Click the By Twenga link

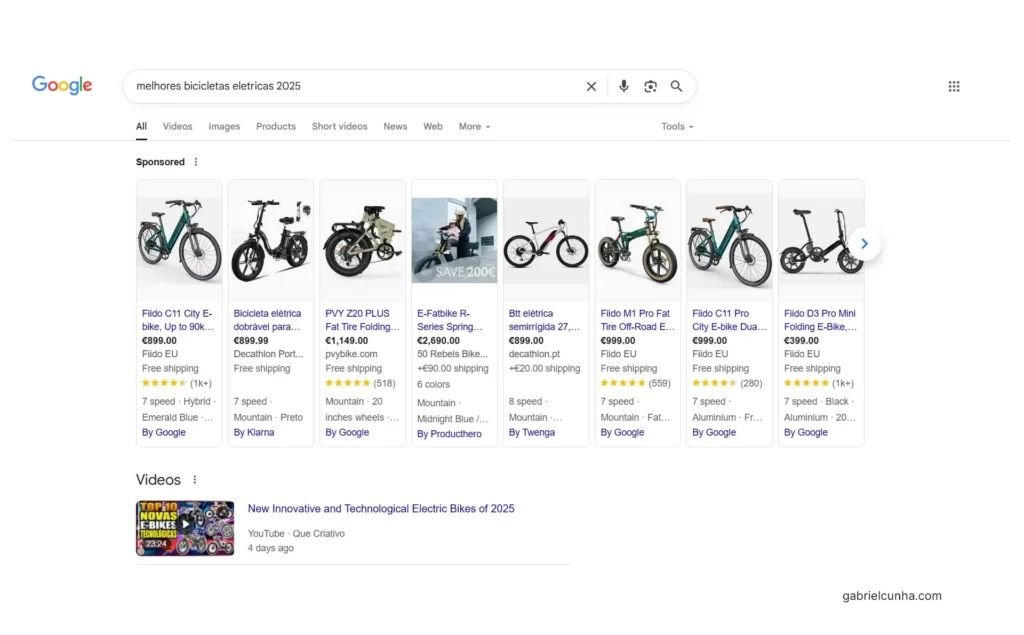(532, 432)
